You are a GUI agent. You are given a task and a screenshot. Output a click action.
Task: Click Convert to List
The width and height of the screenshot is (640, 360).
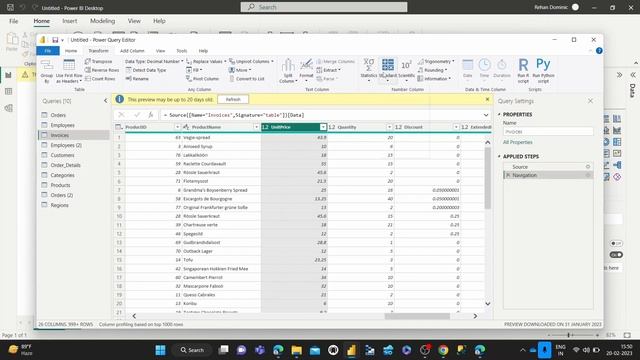pos(247,78)
